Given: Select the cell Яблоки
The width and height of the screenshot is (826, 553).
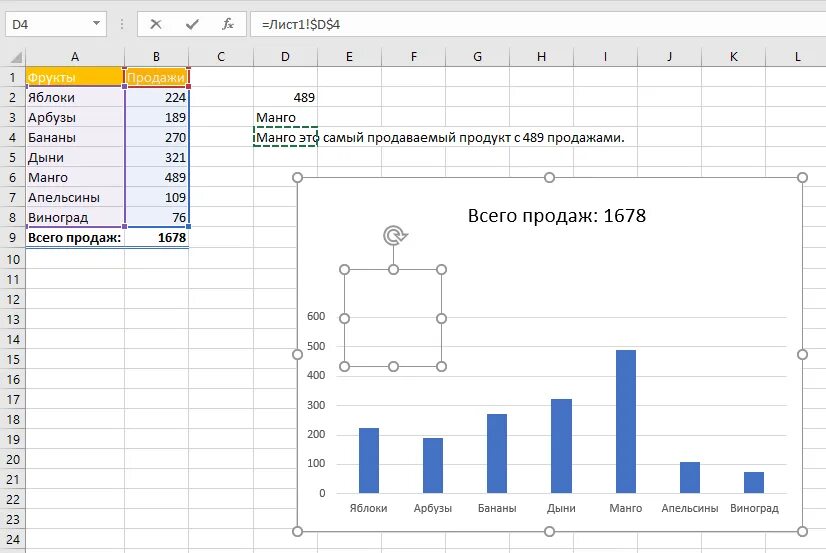Looking at the screenshot, I should point(75,97).
